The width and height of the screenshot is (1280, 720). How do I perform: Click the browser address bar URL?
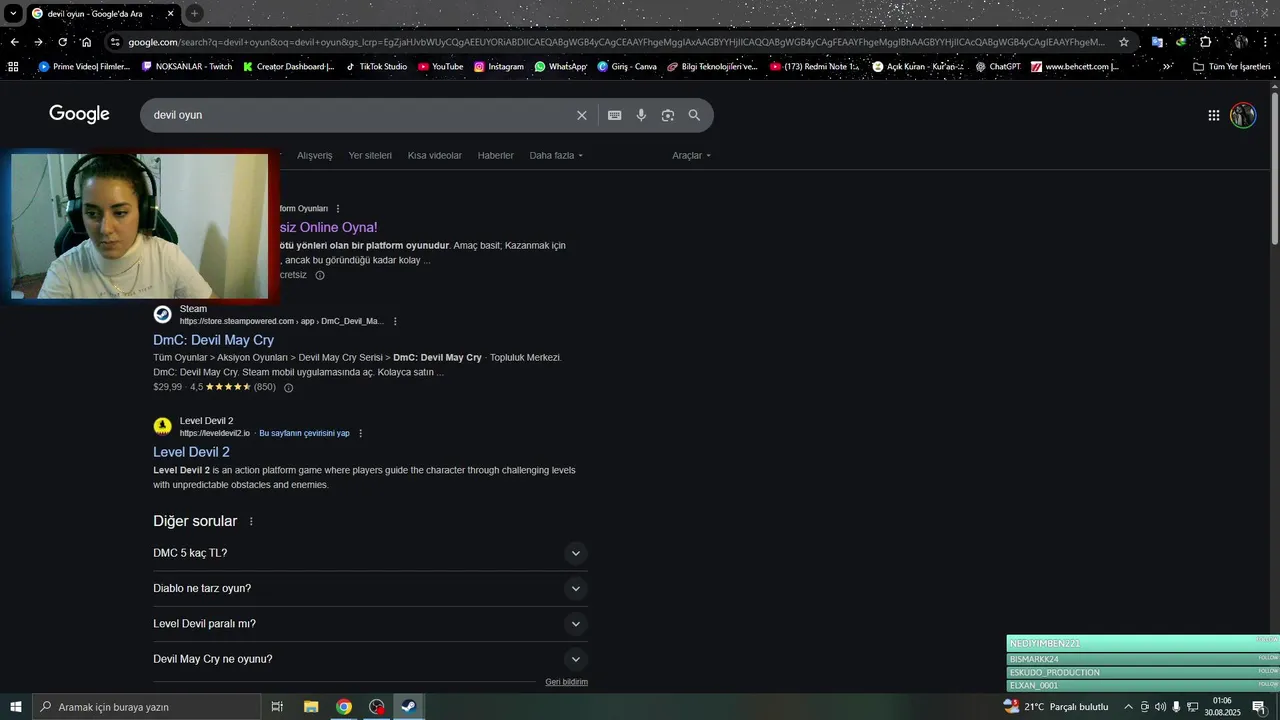point(616,42)
